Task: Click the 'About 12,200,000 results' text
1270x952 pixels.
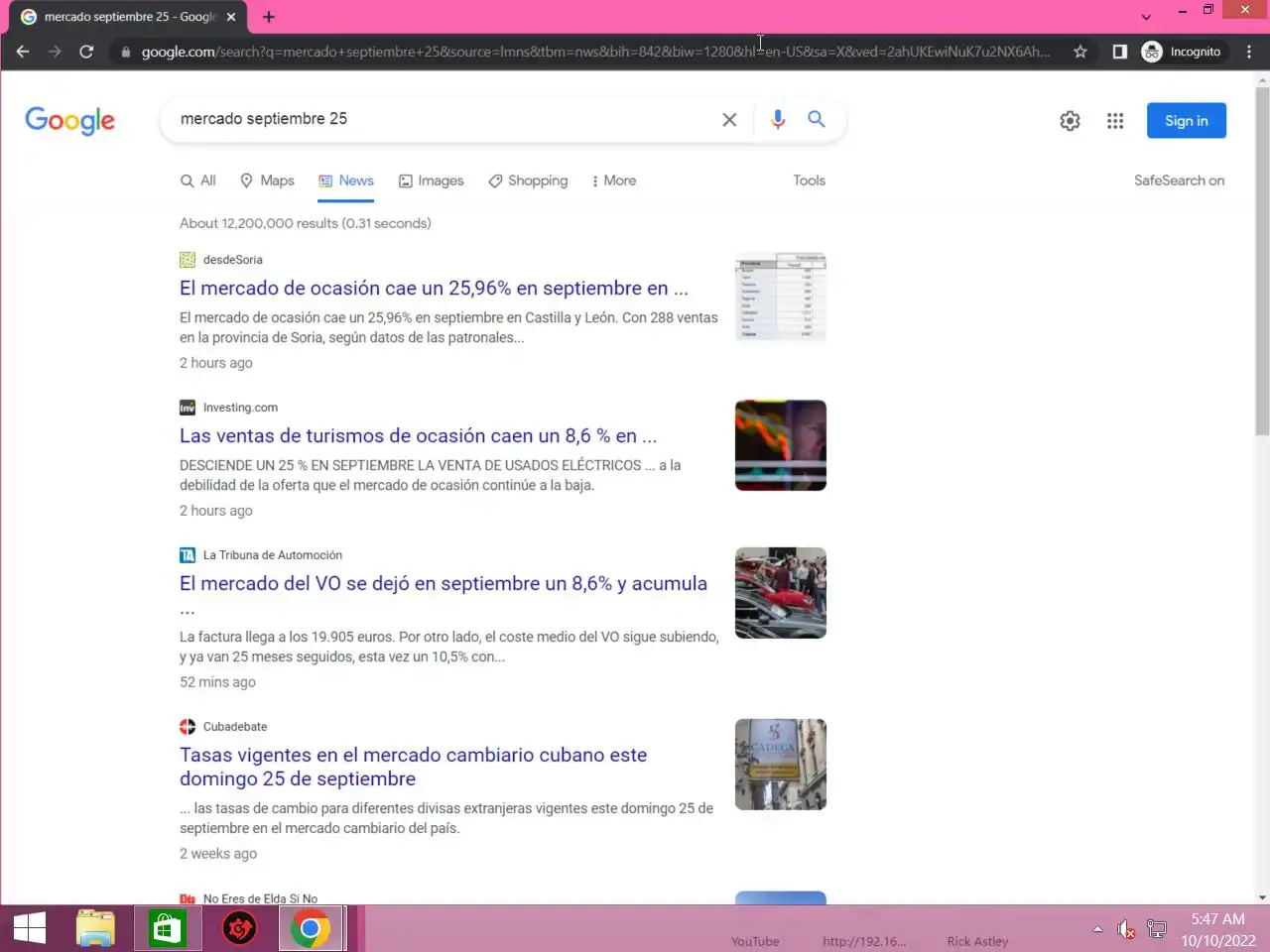Action: (306, 223)
